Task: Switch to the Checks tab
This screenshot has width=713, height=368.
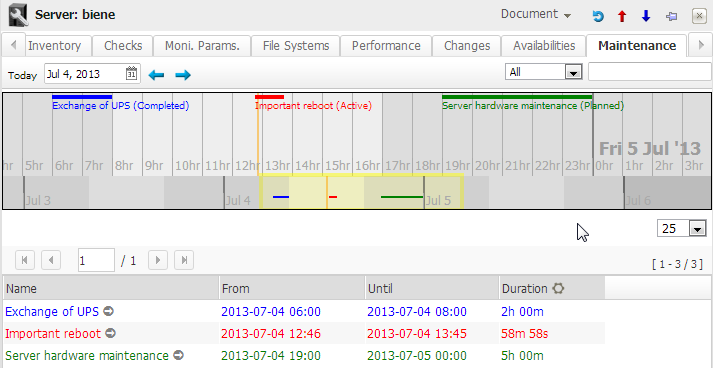Action: point(123,46)
